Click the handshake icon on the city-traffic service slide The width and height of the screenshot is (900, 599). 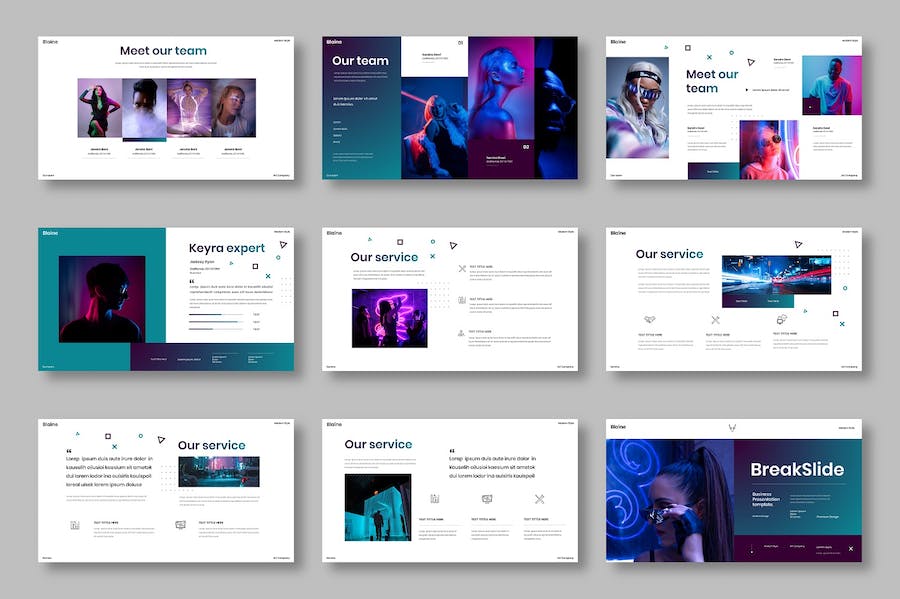(x=649, y=320)
